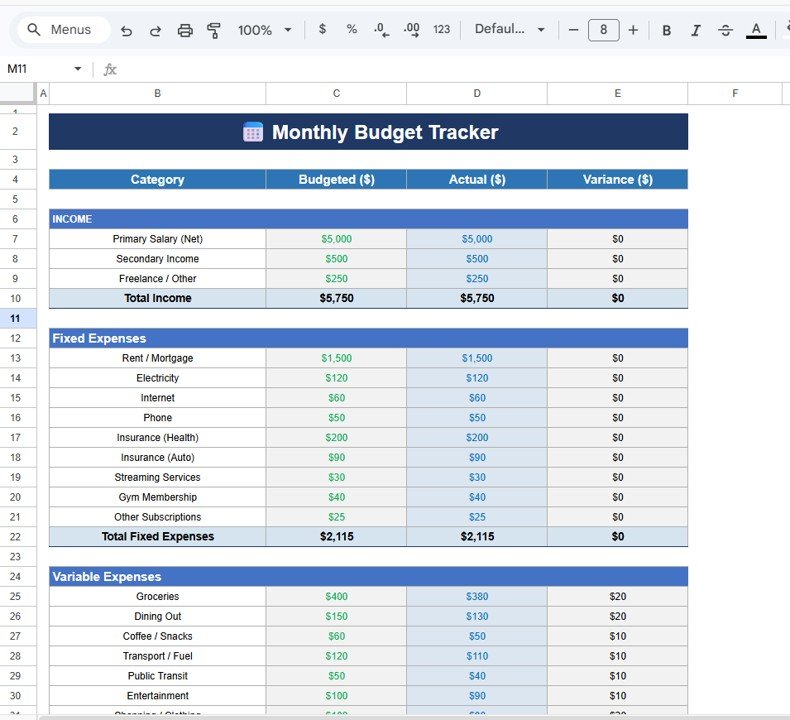790x720 pixels.
Task: Open the font family dropdown
Action: coord(509,29)
